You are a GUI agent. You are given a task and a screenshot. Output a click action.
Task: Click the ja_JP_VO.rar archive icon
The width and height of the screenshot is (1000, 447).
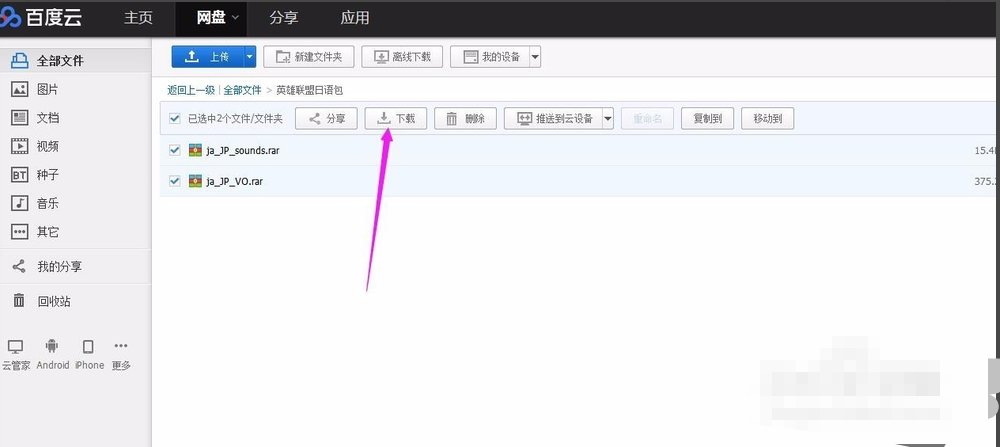pos(195,181)
